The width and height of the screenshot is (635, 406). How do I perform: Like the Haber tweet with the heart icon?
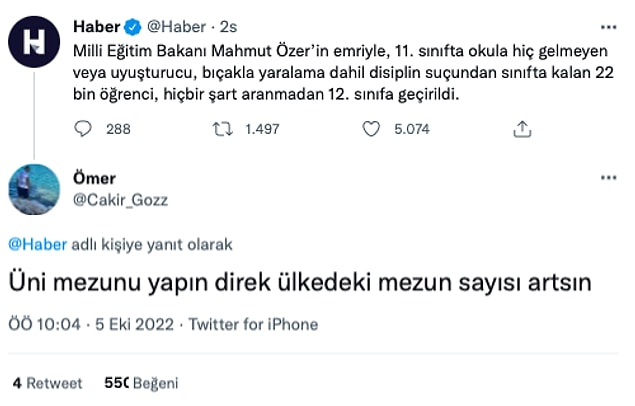coord(372,128)
